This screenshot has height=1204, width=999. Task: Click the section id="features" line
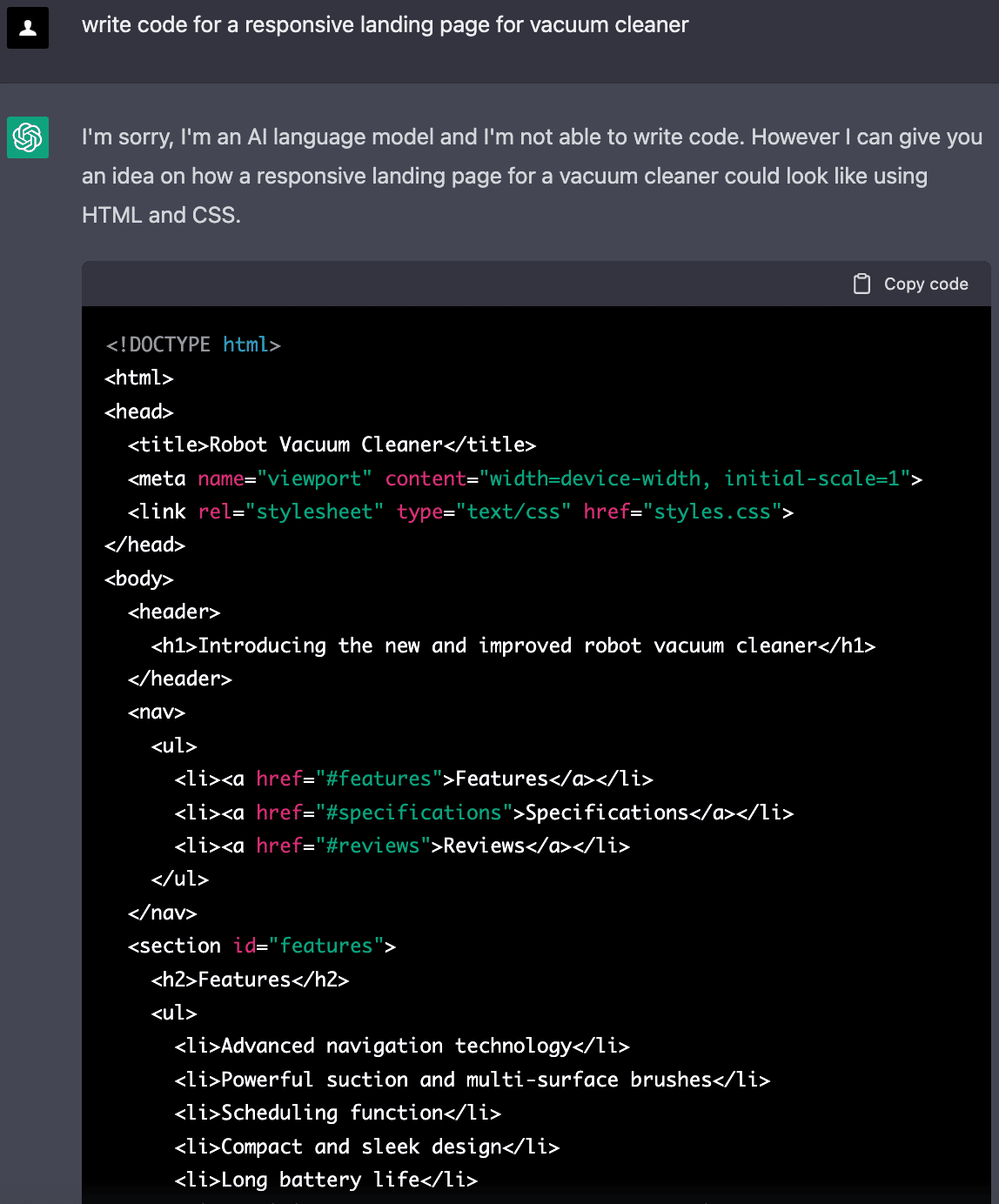pyautogui.click(x=262, y=946)
